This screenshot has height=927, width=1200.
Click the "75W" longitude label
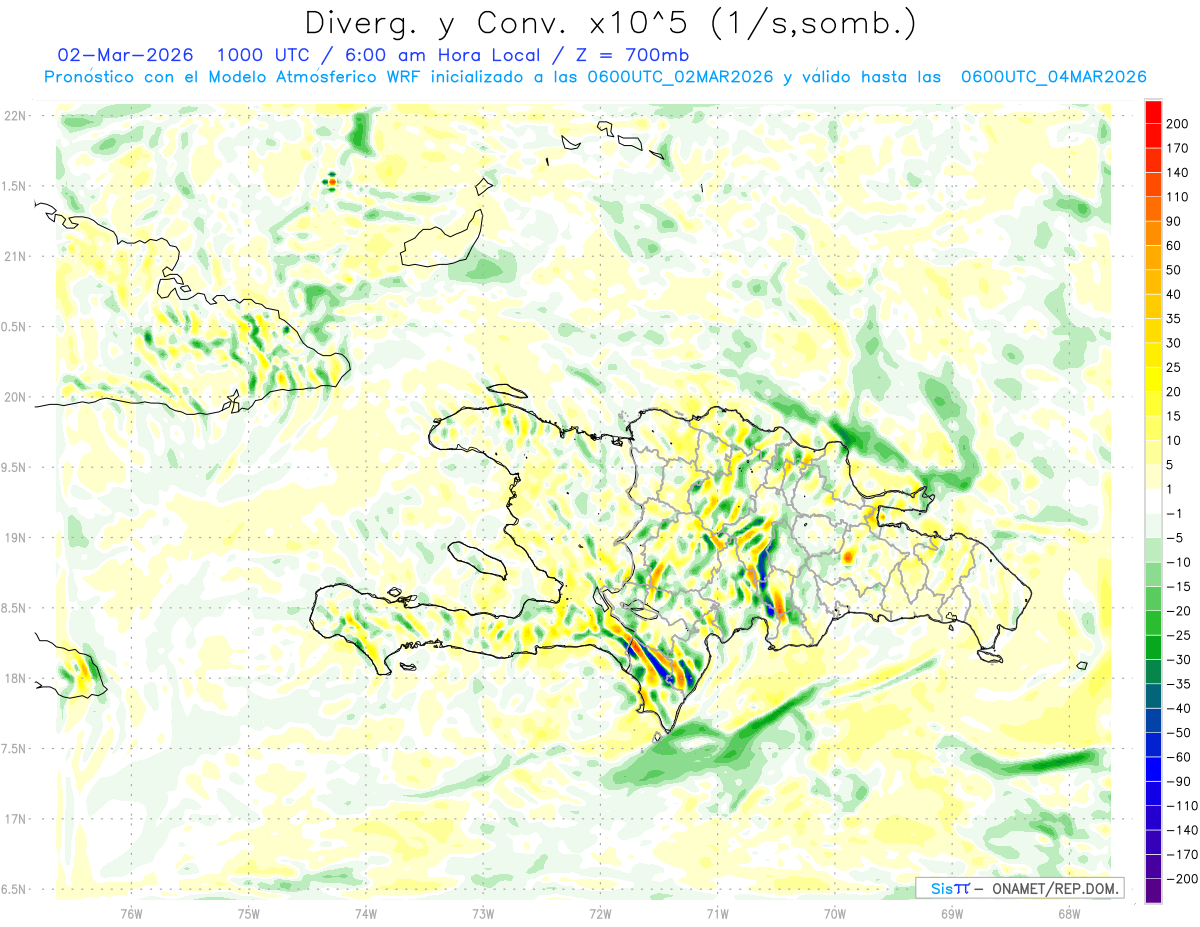click(248, 914)
